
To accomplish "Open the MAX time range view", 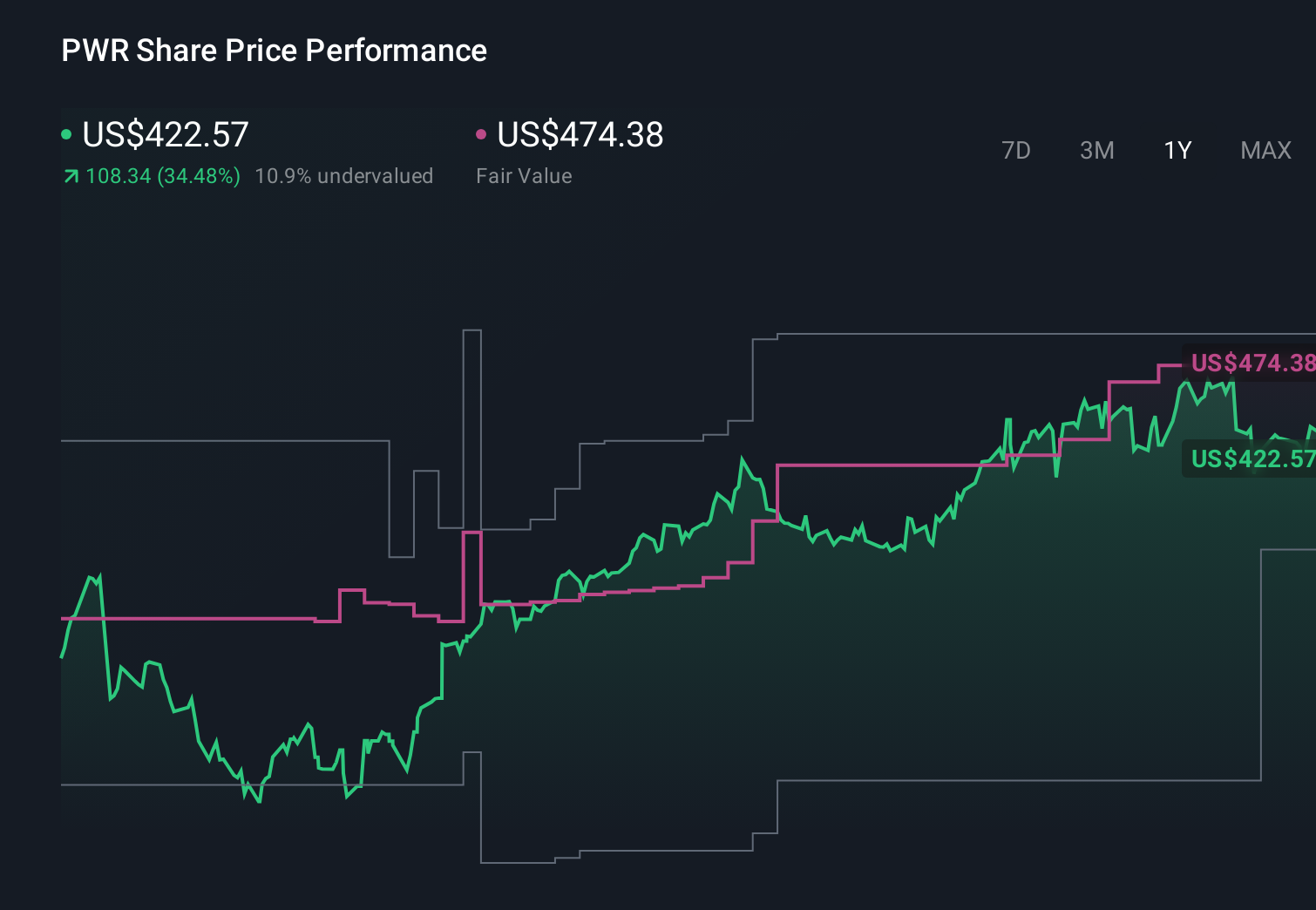I will (1265, 150).
